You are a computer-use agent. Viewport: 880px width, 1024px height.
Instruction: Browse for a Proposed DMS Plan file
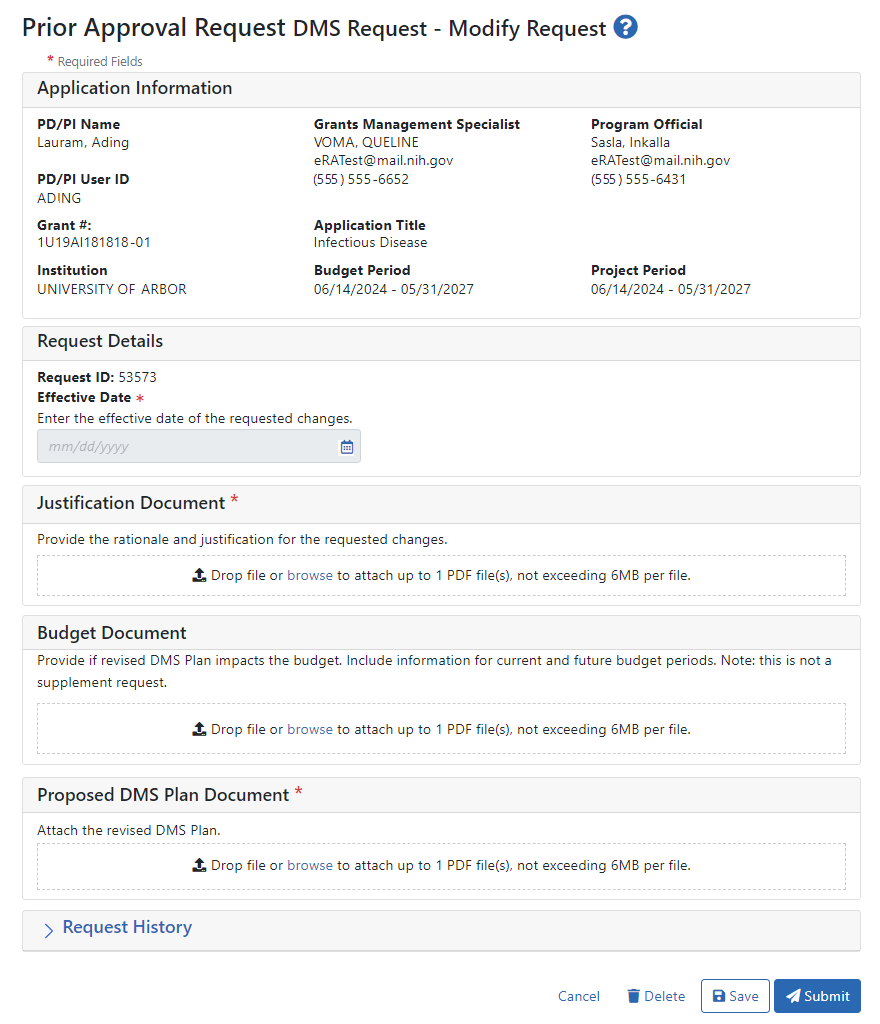click(309, 866)
